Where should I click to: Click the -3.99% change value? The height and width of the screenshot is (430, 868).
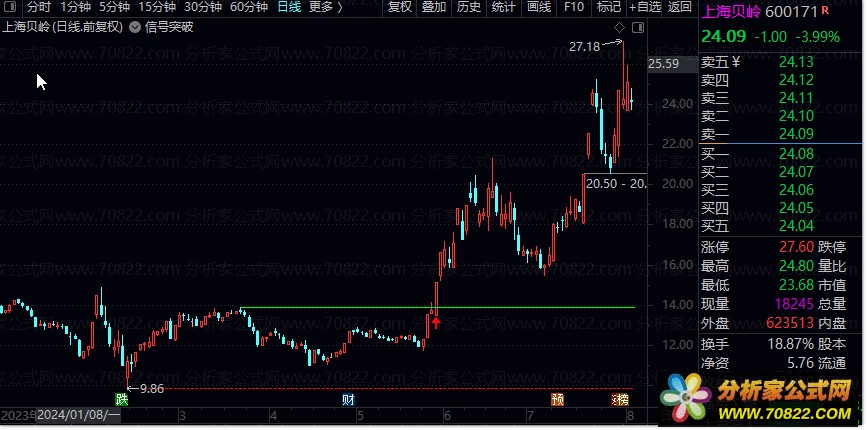[x=818, y=37]
